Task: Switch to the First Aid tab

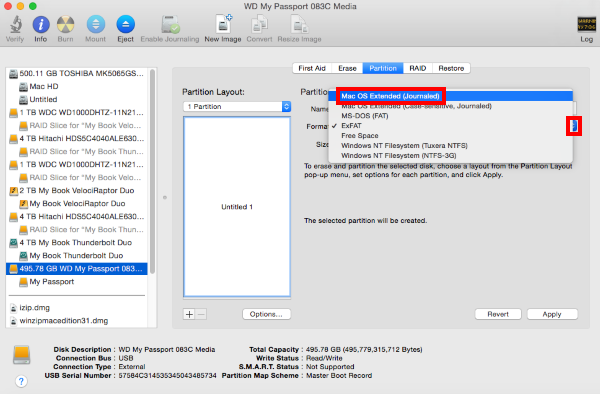Action: pos(312,68)
